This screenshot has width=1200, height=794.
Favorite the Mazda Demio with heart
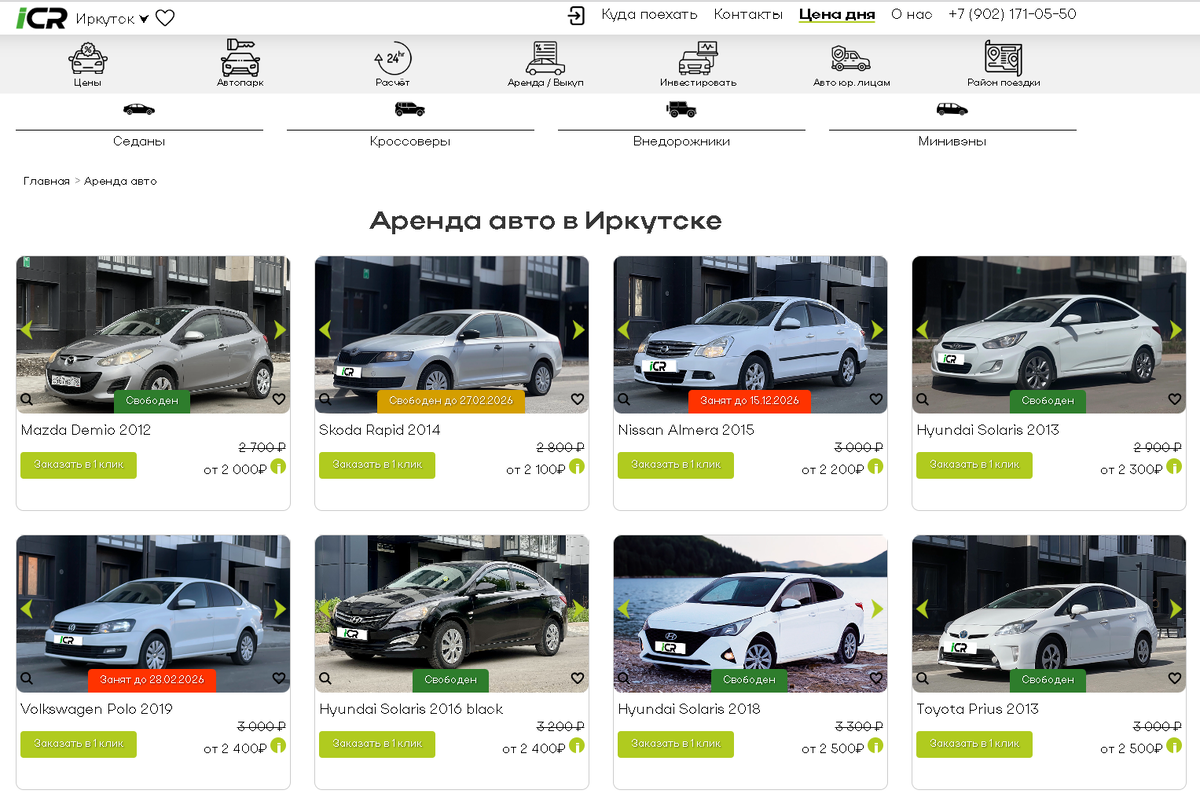click(279, 399)
